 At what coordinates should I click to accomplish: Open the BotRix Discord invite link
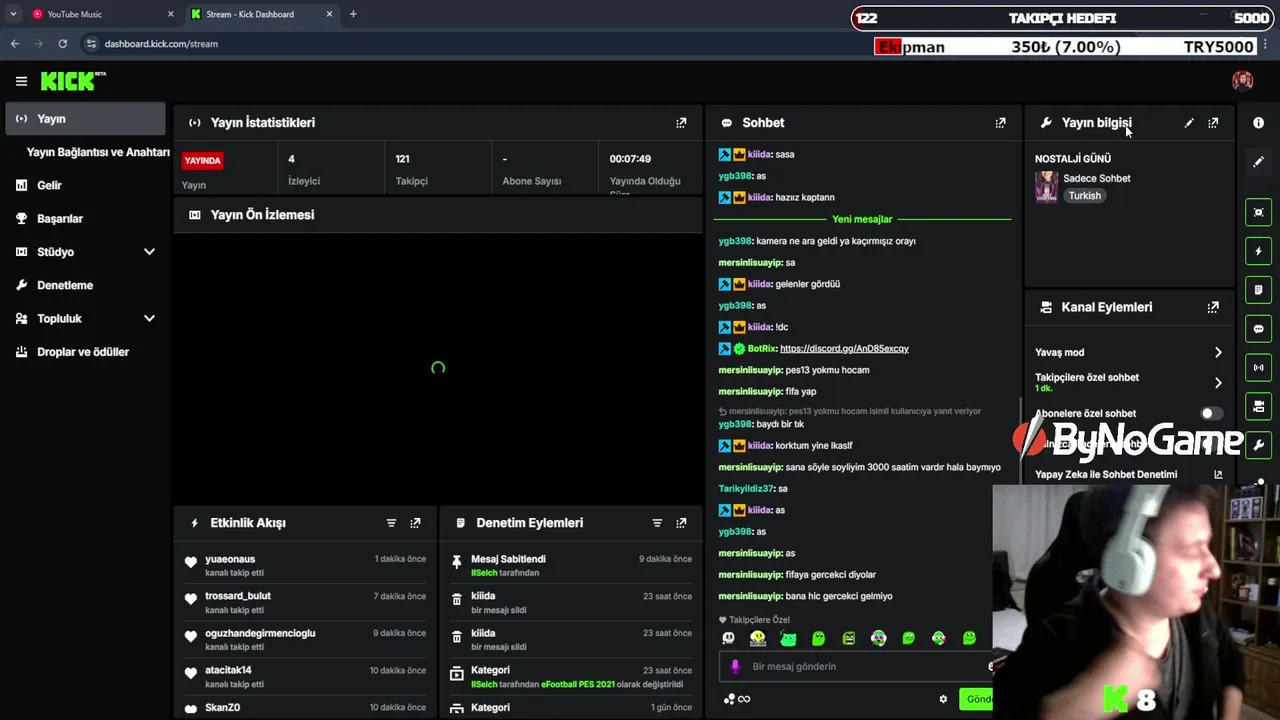coord(844,349)
